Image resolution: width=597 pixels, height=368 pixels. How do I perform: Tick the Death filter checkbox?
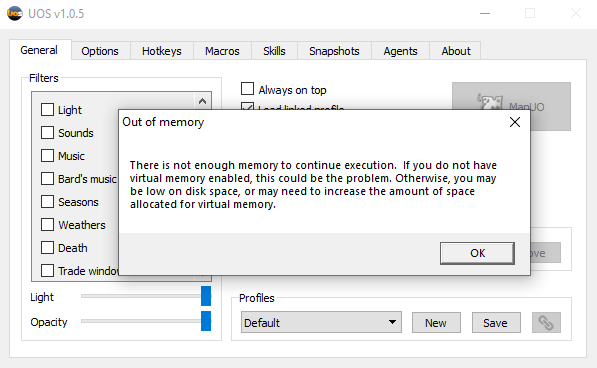point(47,248)
